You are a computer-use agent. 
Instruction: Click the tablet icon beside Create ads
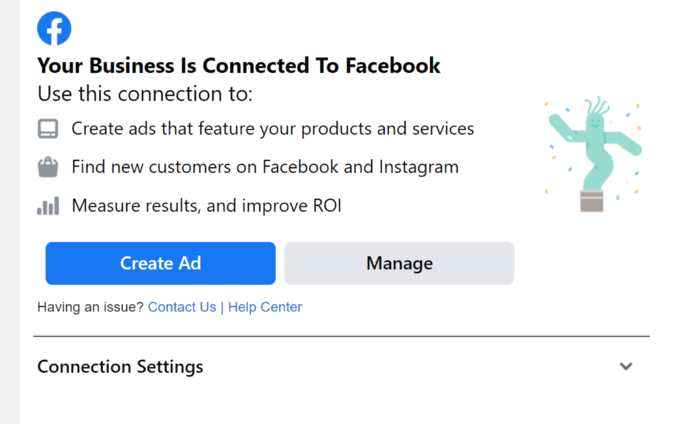(48, 129)
